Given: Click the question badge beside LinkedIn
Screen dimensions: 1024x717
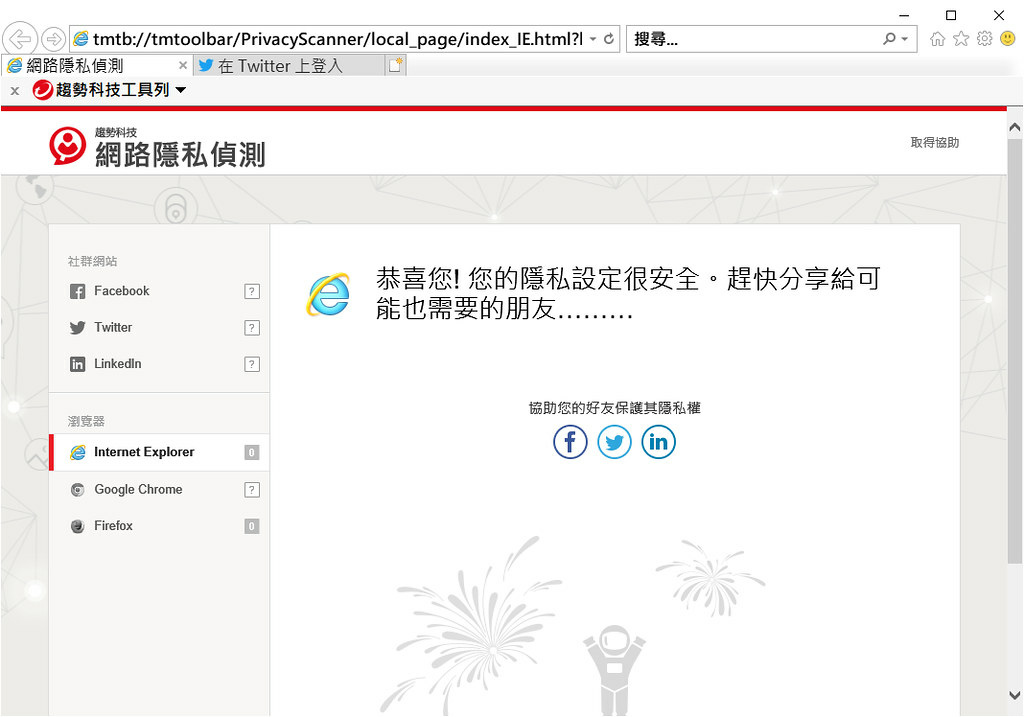Looking at the screenshot, I should (252, 364).
